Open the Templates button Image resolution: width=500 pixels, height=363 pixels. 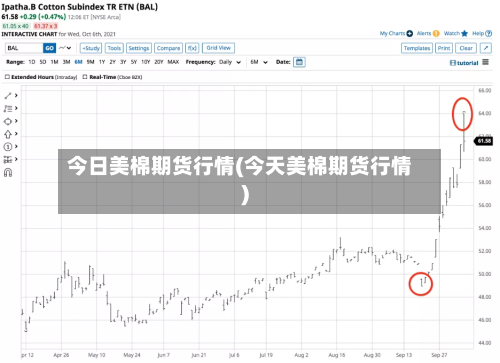(x=417, y=48)
